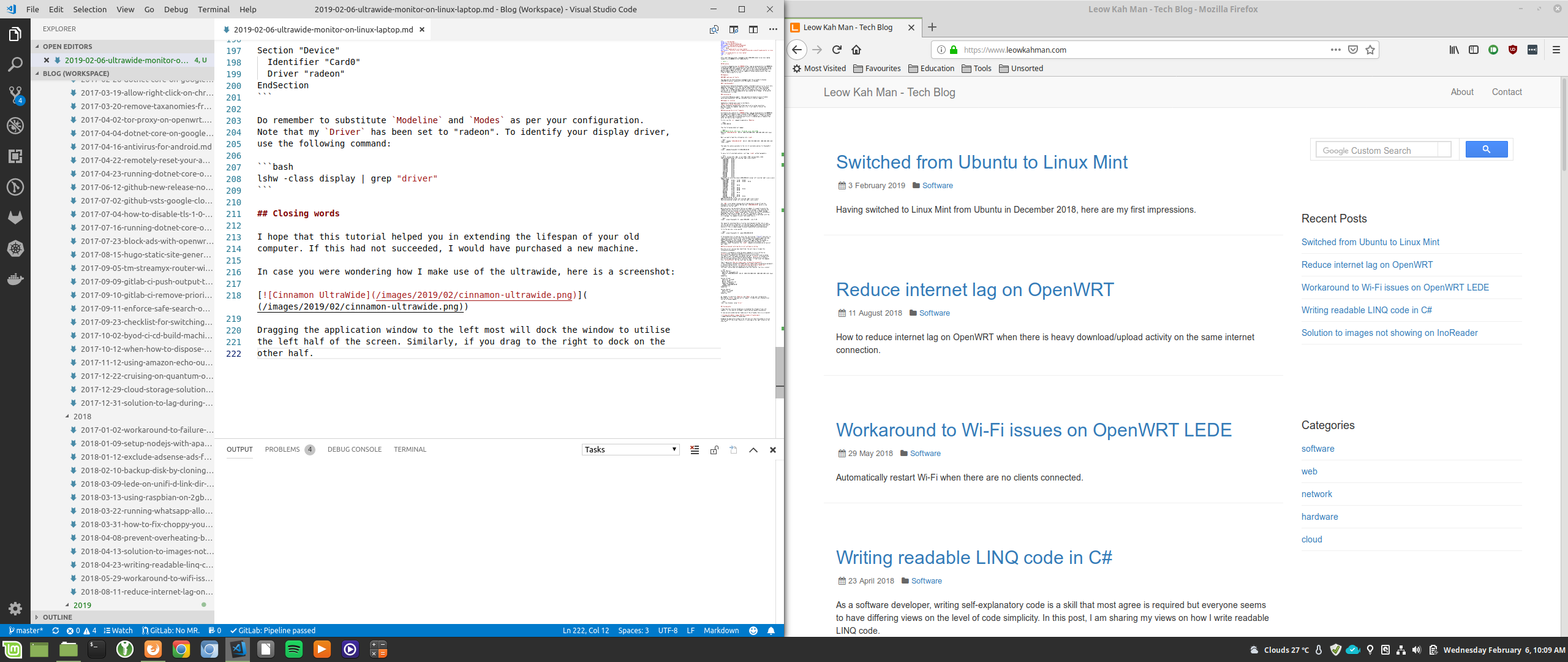
Task: Click the About link in the blog header
Action: 1462,92
